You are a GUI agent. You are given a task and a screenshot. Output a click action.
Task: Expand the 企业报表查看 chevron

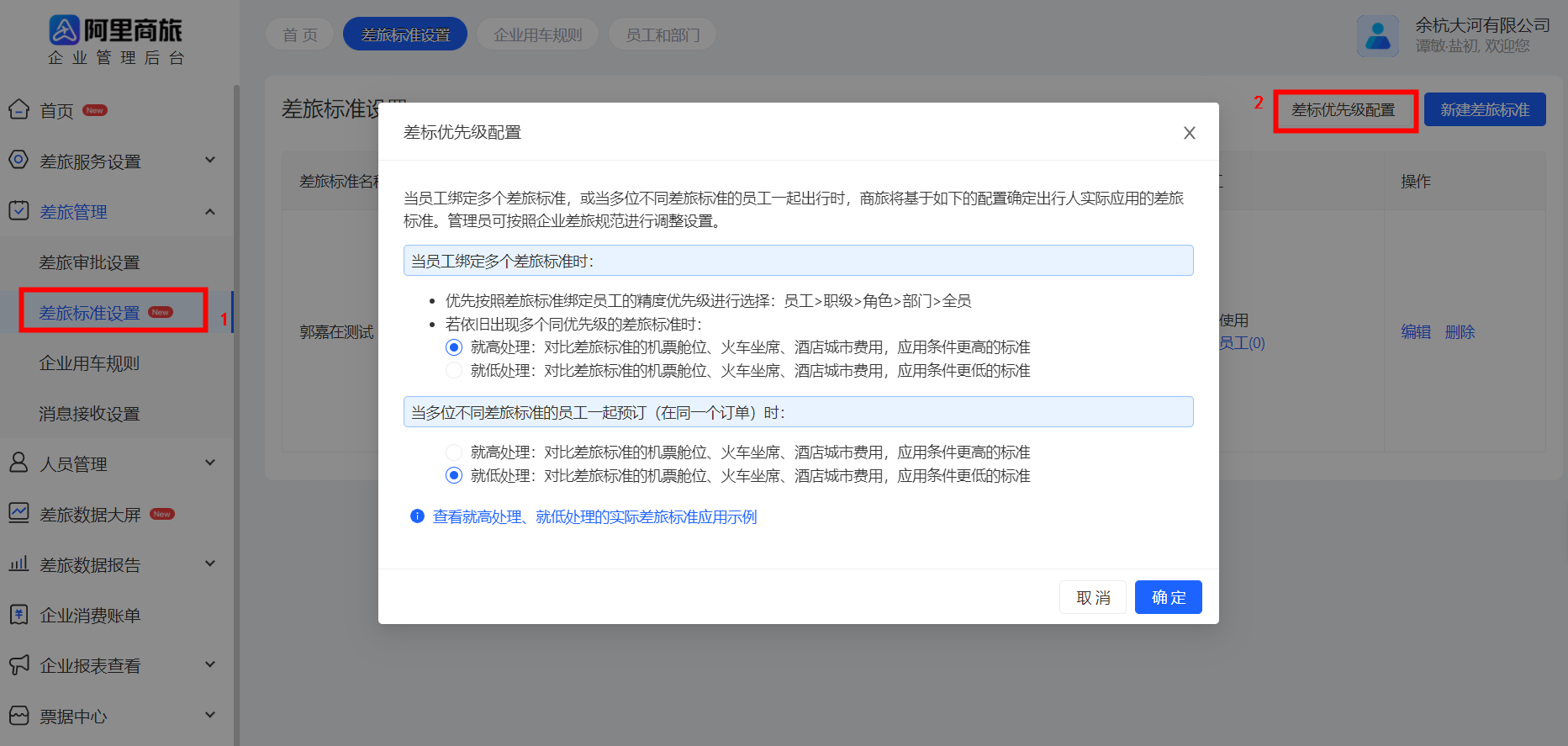[210, 664]
